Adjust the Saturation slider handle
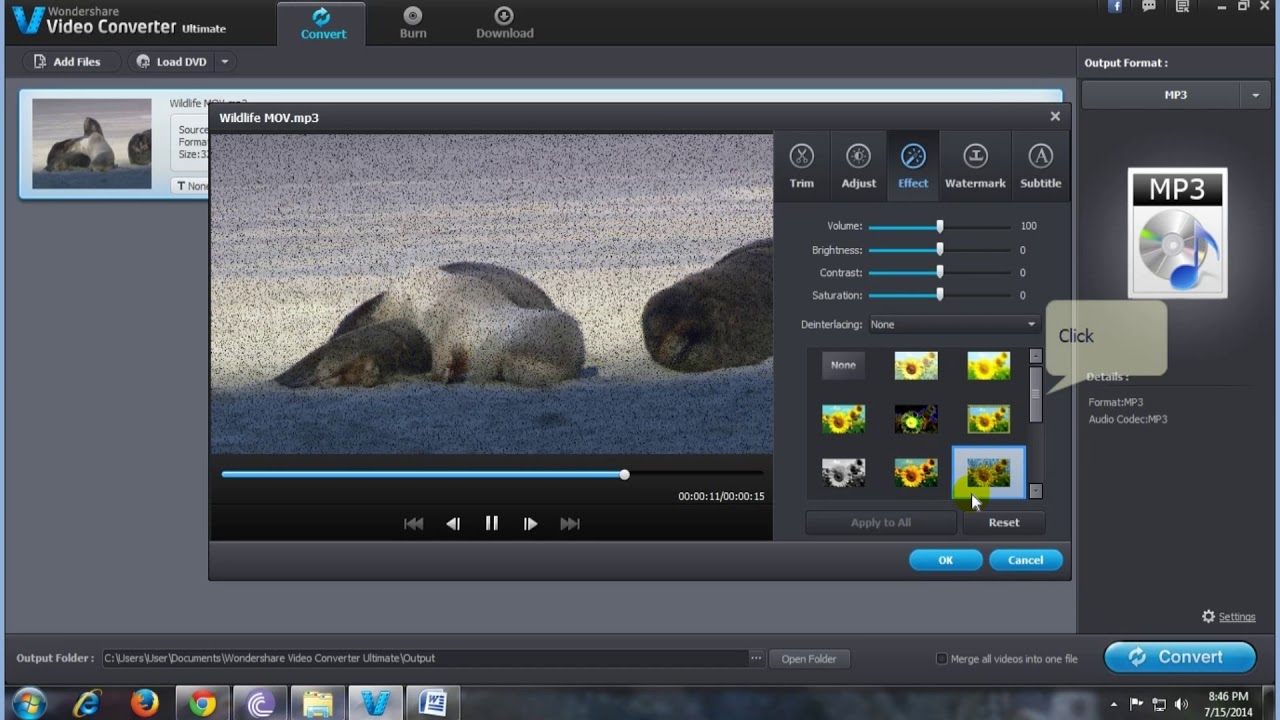The height and width of the screenshot is (720, 1280). [x=939, y=295]
